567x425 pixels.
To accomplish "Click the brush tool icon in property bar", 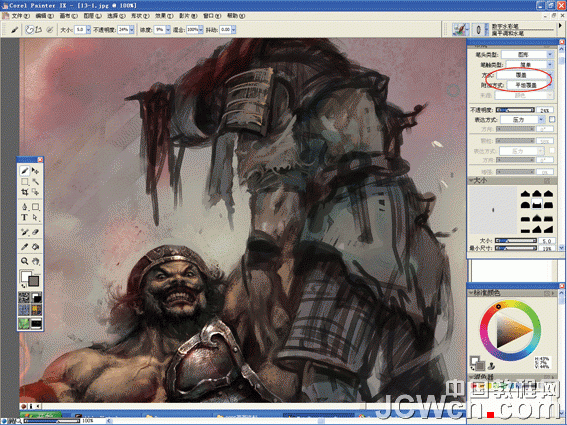I will click(14, 30).
